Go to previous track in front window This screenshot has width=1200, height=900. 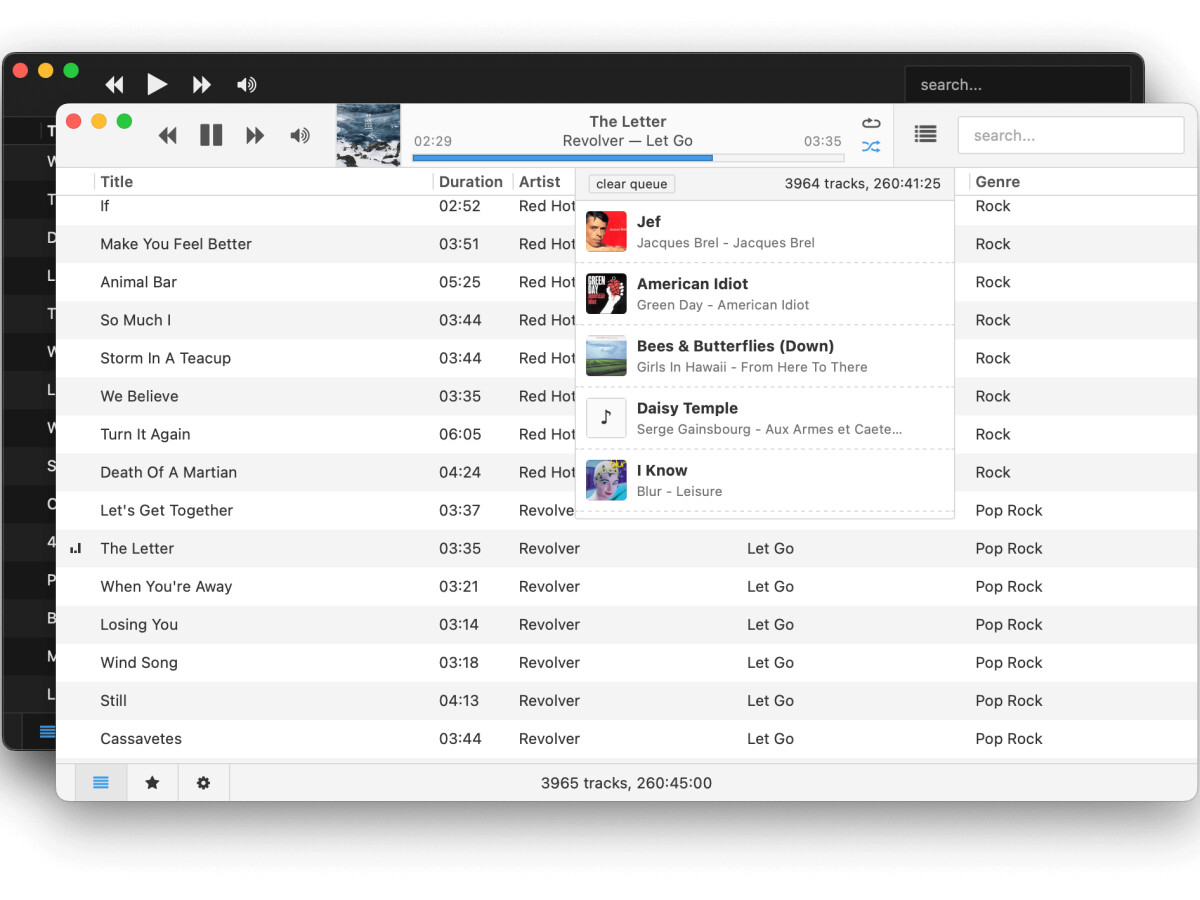167,135
